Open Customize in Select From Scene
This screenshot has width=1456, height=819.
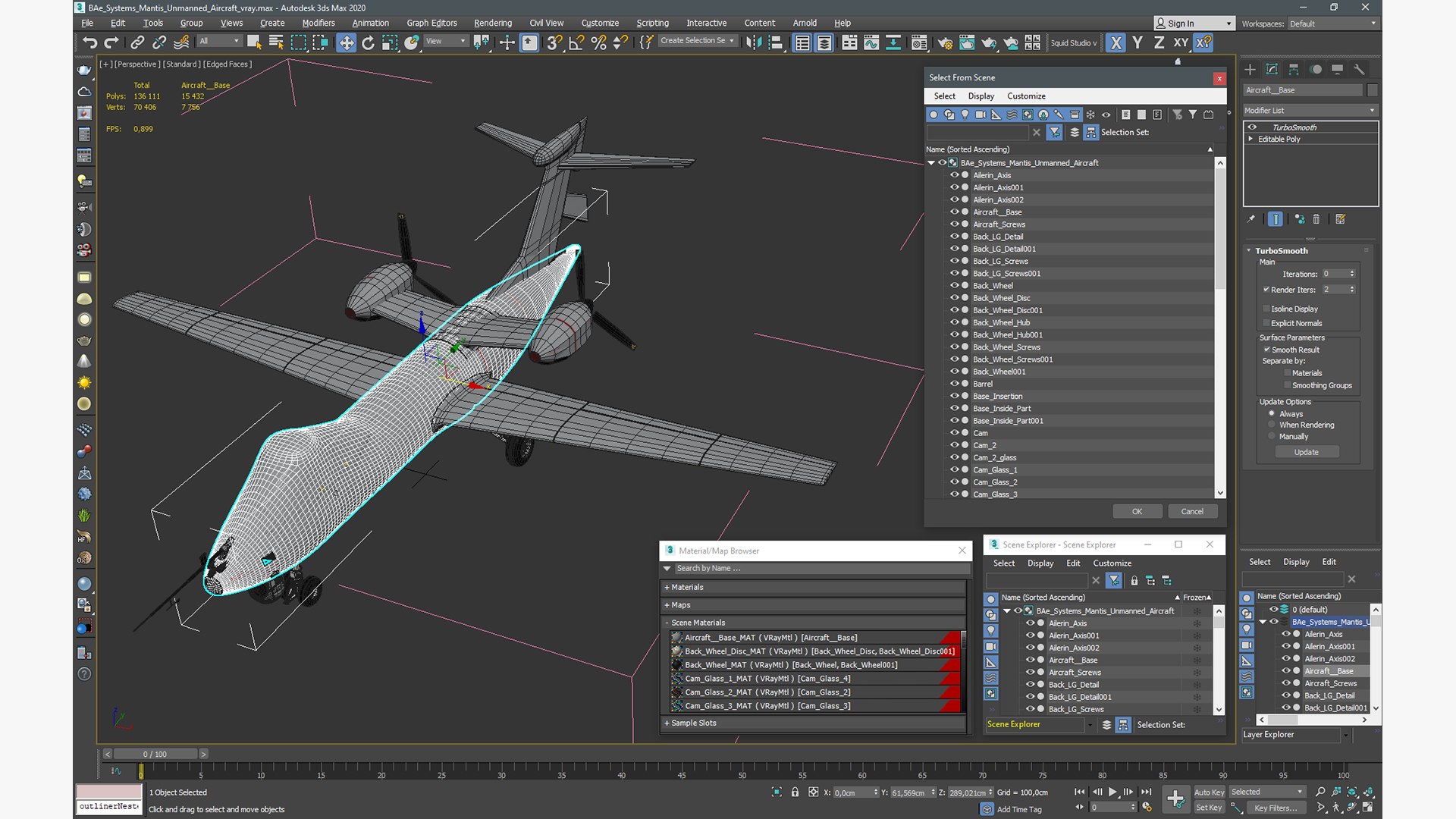click(x=1026, y=96)
